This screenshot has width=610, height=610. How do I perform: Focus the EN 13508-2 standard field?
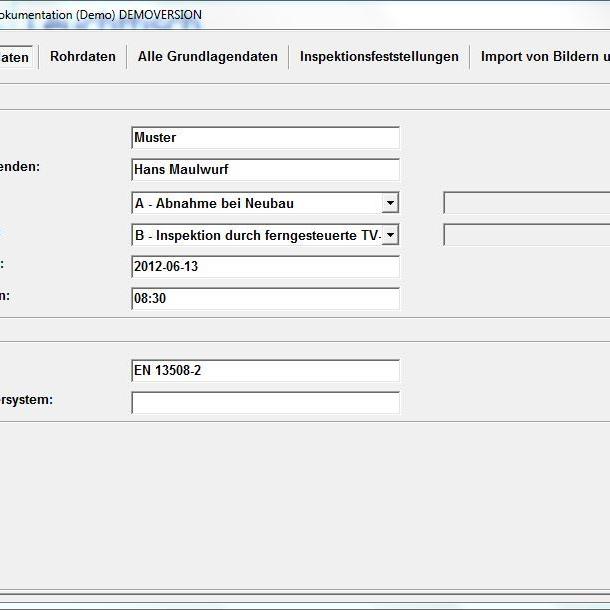point(265,371)
